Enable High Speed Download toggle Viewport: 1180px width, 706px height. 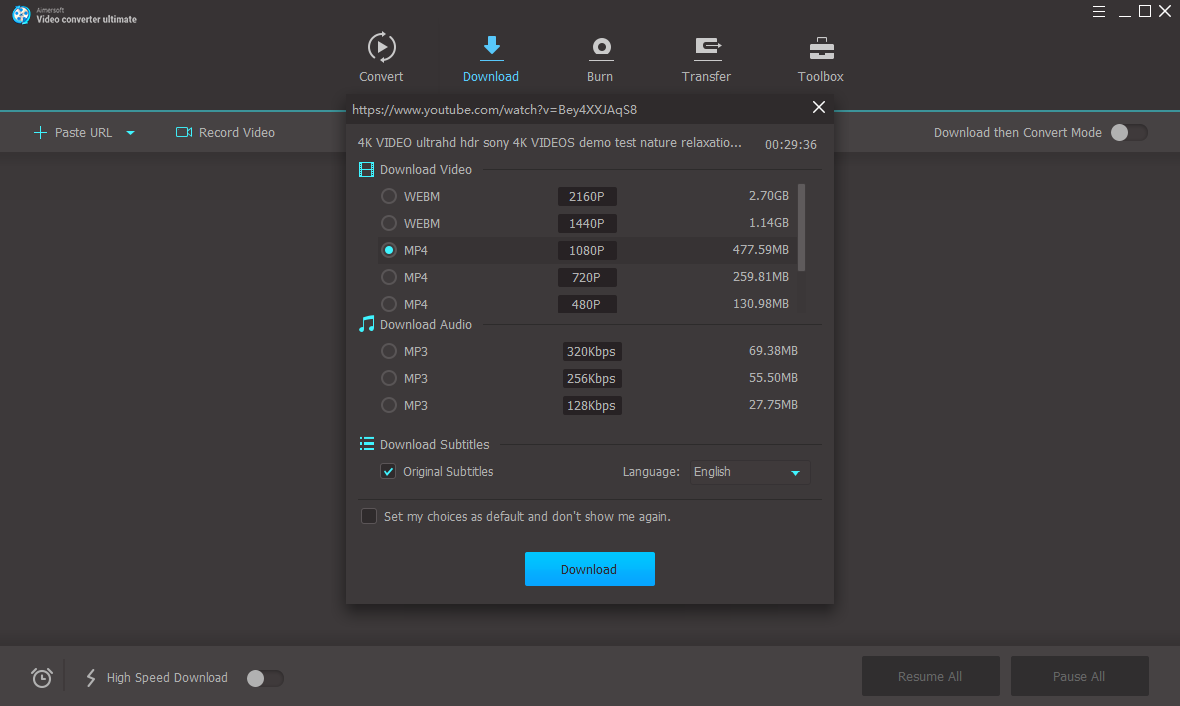click(265, 678)
